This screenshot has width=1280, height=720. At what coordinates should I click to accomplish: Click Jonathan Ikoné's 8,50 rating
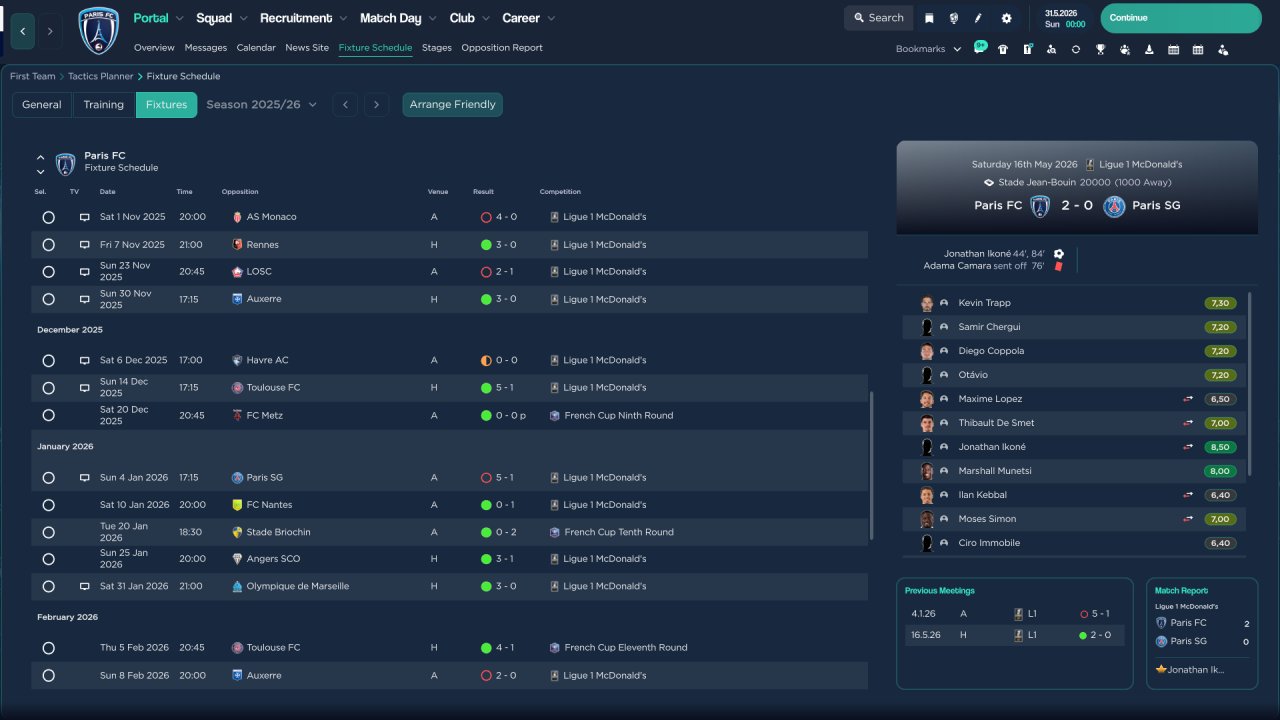tap(1219, 447)
